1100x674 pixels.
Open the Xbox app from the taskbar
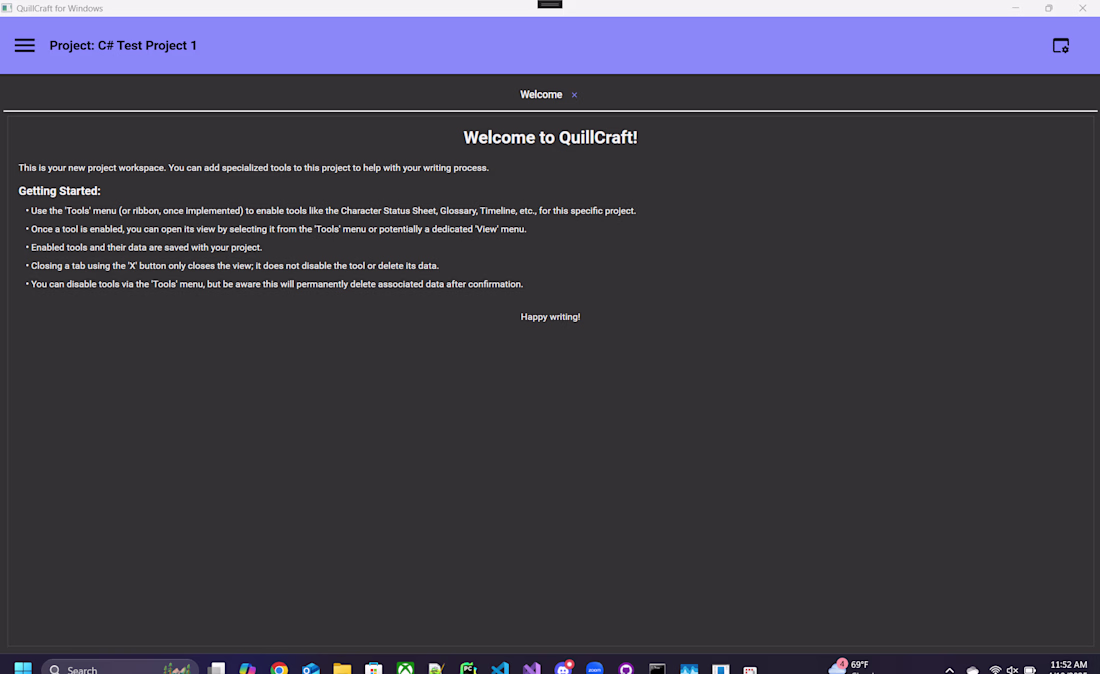pos(405,668)
